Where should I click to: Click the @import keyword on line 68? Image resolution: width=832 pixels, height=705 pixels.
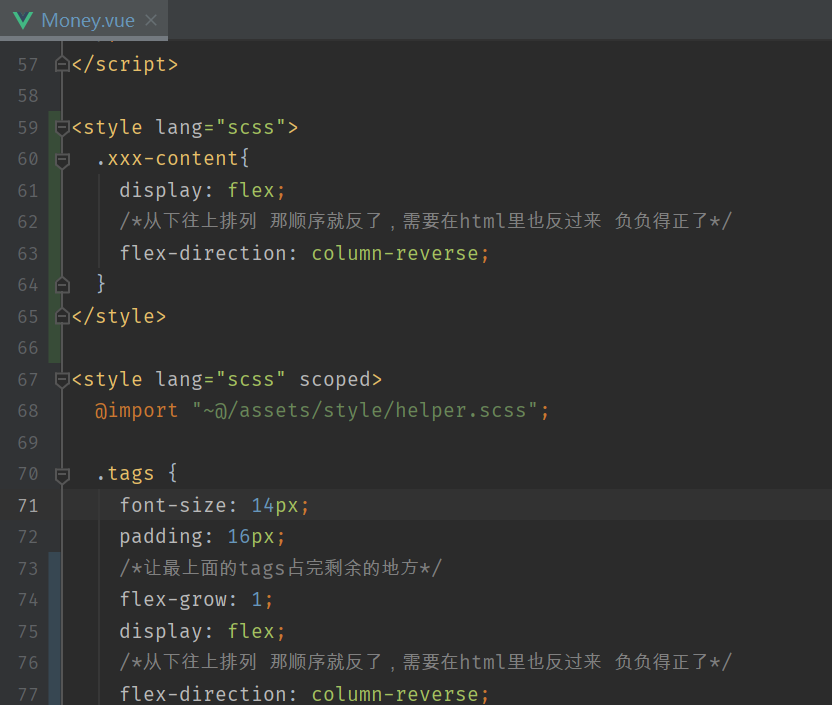(136, 411)
